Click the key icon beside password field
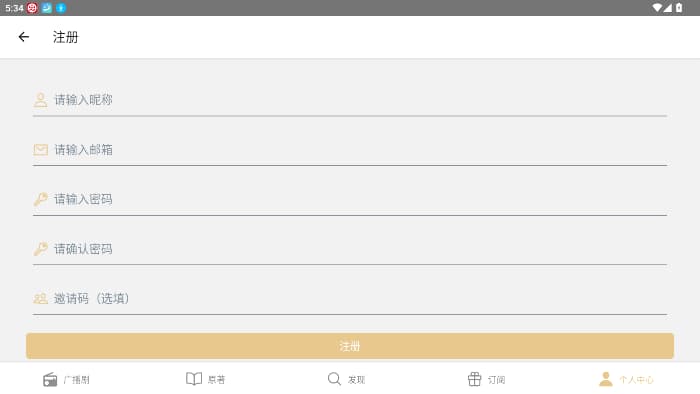This screenshot has width=700, height=394. (41, 199)
